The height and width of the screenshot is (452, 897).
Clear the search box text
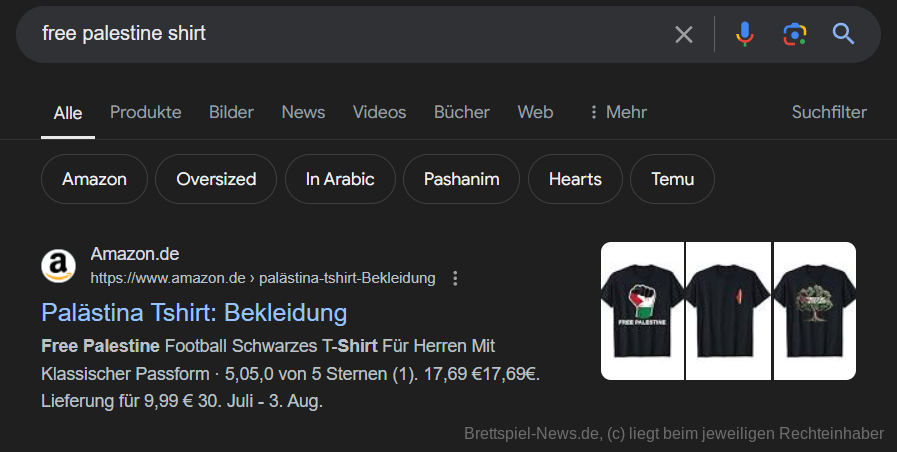point(684,35)
